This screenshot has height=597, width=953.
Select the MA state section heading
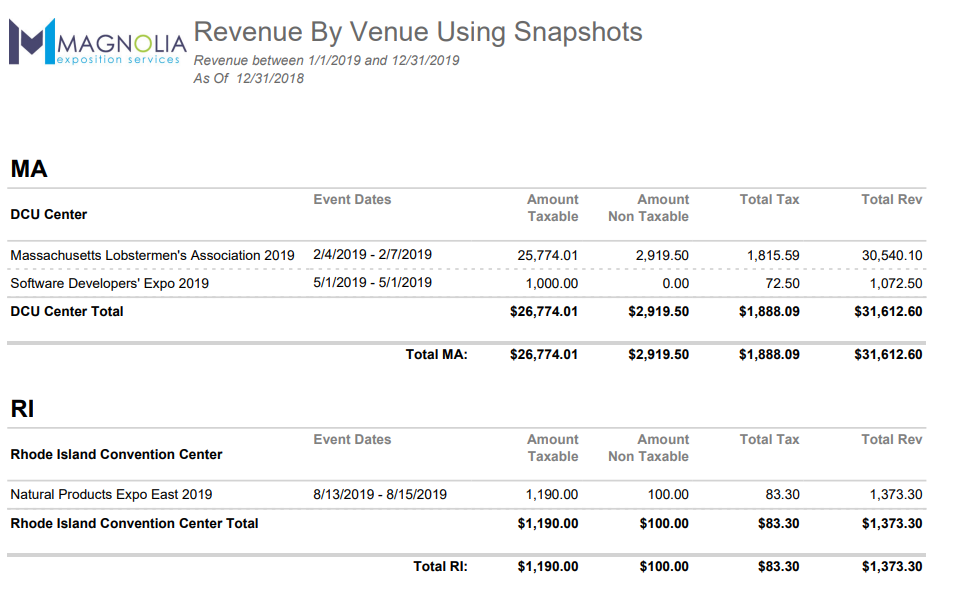click(x=29, y=169)
